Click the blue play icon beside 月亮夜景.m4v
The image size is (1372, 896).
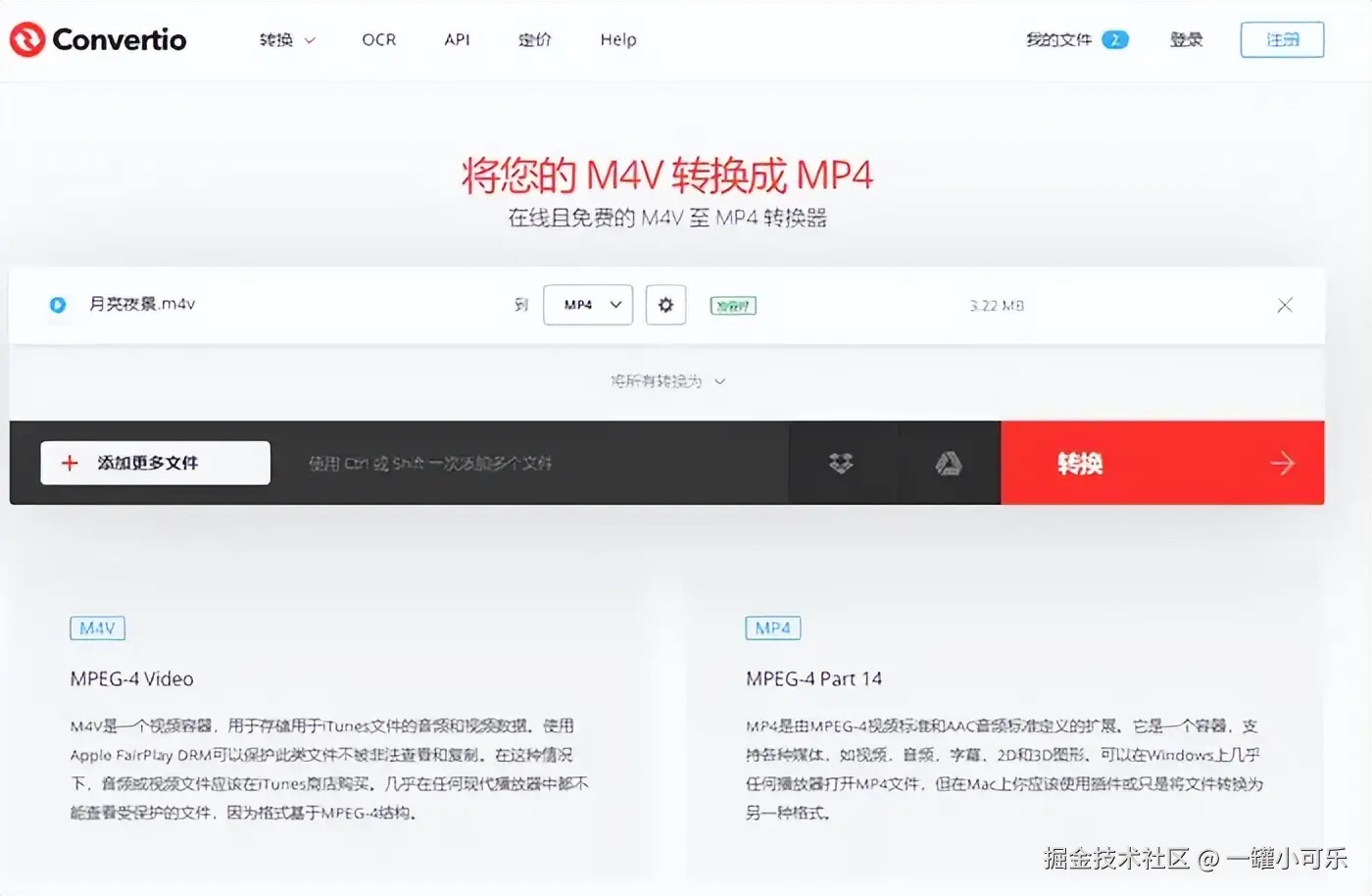(x=58, y=305)
